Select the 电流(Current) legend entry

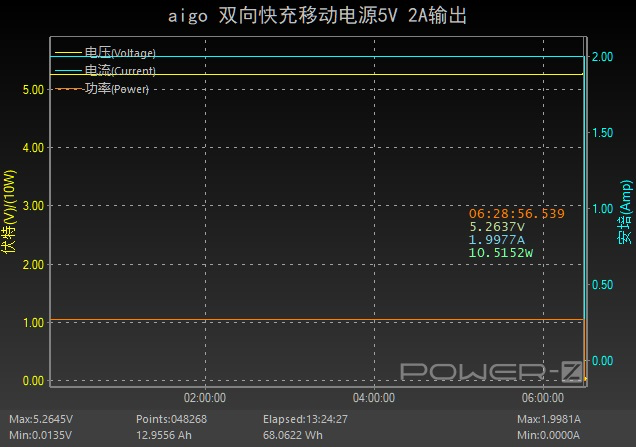coord(105,71)
